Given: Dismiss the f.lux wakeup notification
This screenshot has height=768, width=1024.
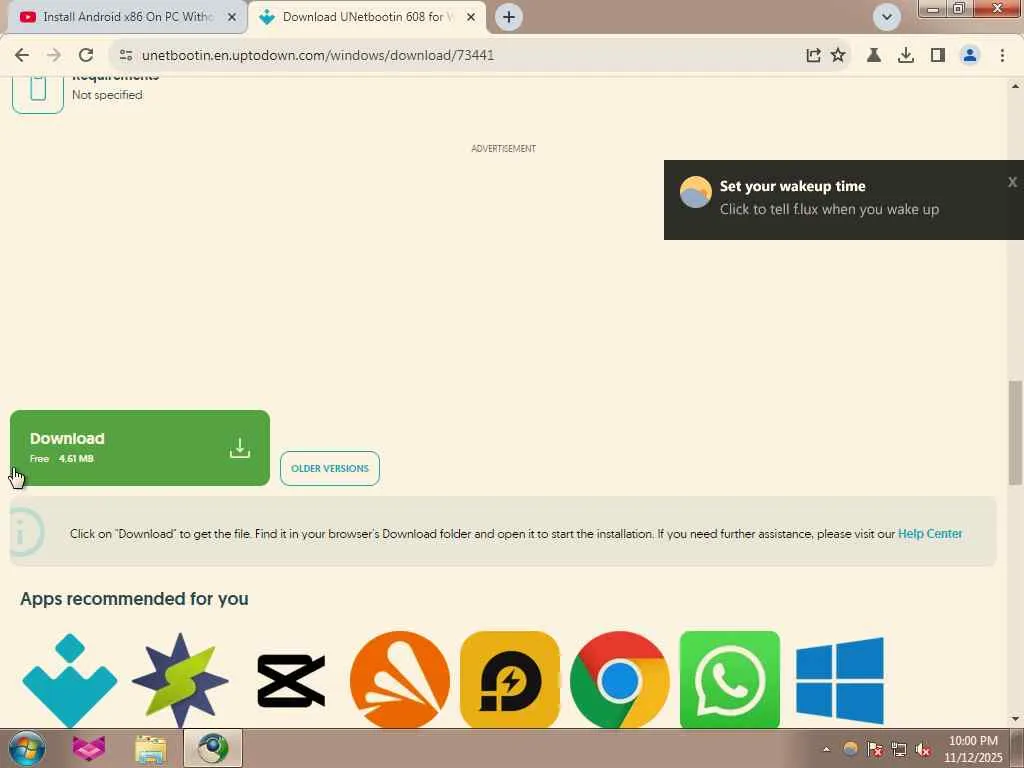Looking at the screenshot, I should pos(1012,182).
